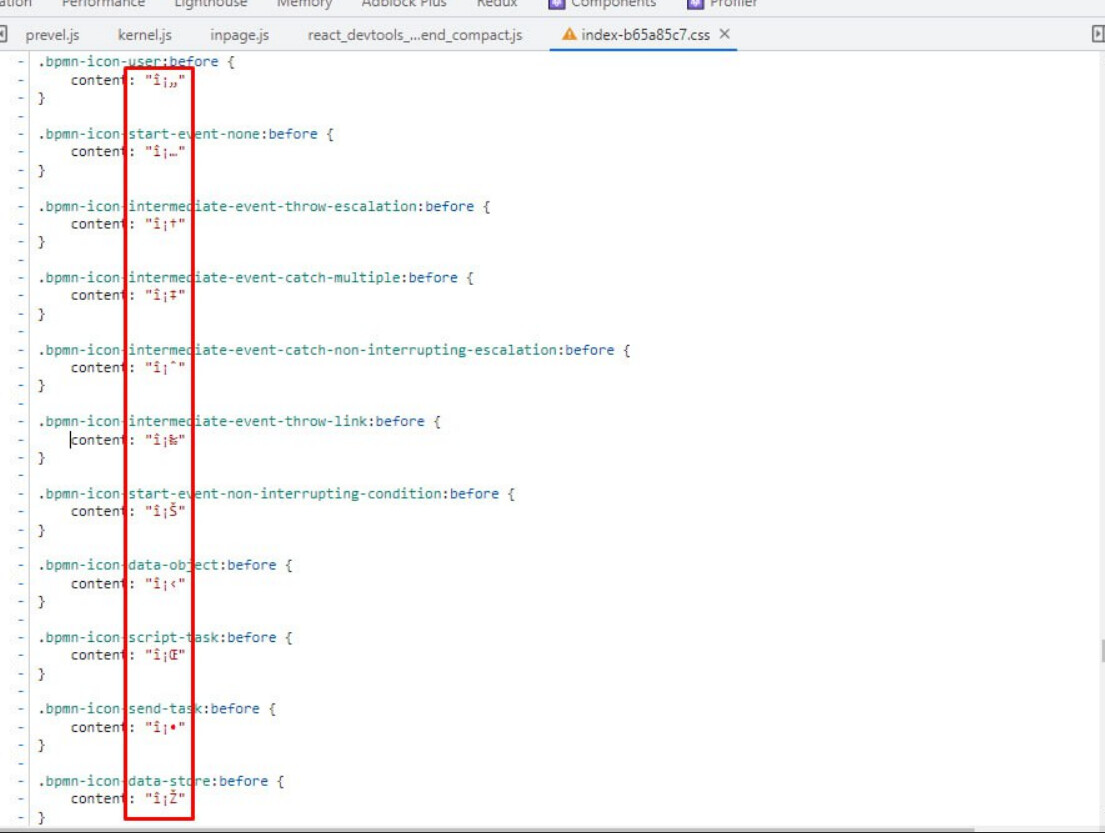Open the Adblock Plus panel tab
Screen dimensions: 1105x833
click(x=405, y=4)
